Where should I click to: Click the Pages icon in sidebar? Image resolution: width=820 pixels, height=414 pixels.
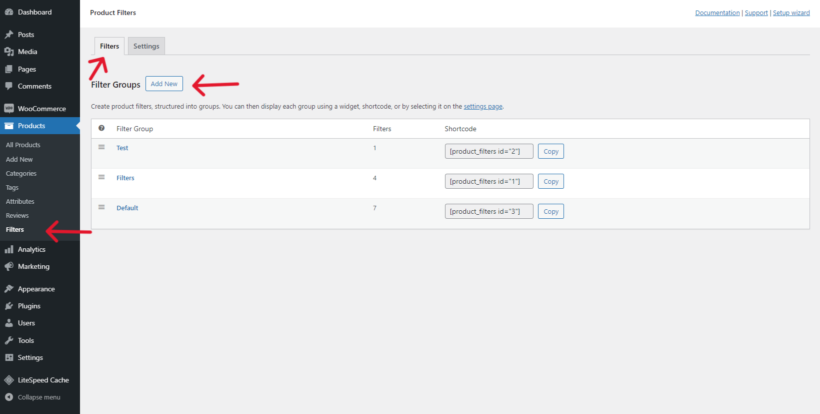pos(8,69)
